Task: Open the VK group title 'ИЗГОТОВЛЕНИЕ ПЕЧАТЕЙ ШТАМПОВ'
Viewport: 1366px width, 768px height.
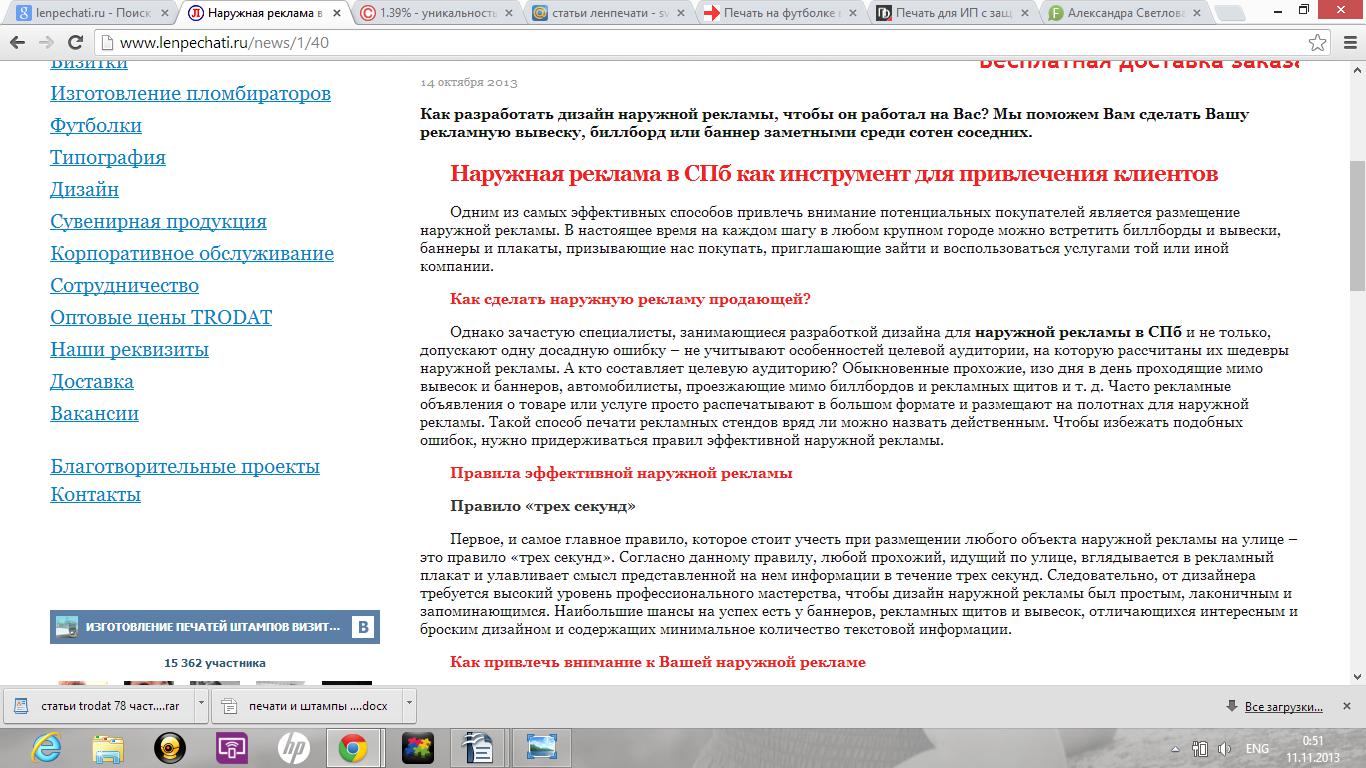Action: (213, 627)
